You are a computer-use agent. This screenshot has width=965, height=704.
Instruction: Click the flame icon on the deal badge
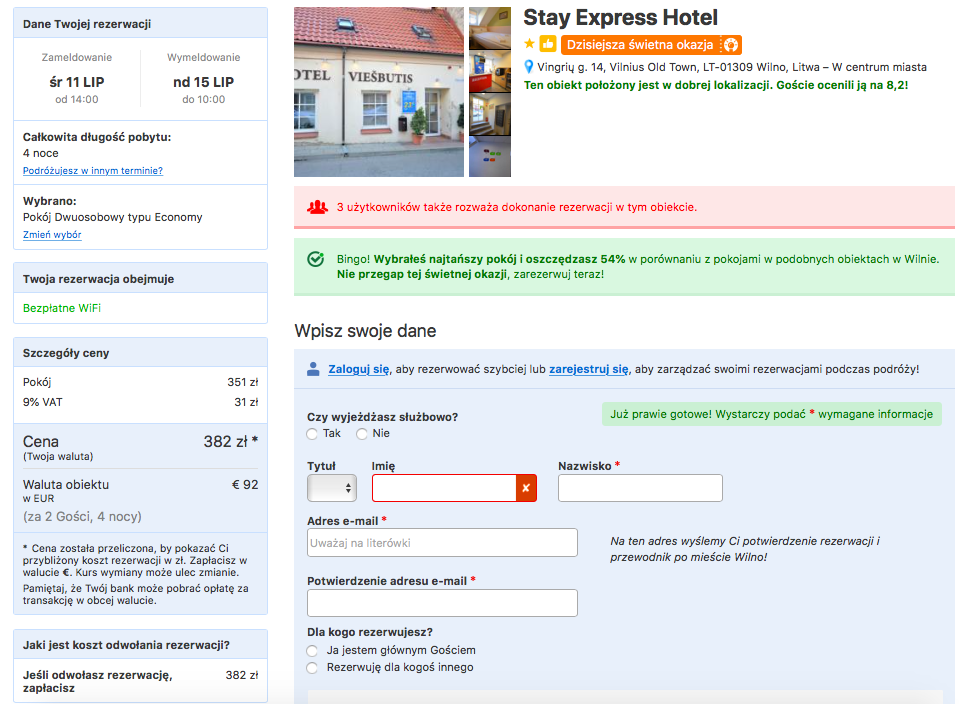(x=731, y=45)
